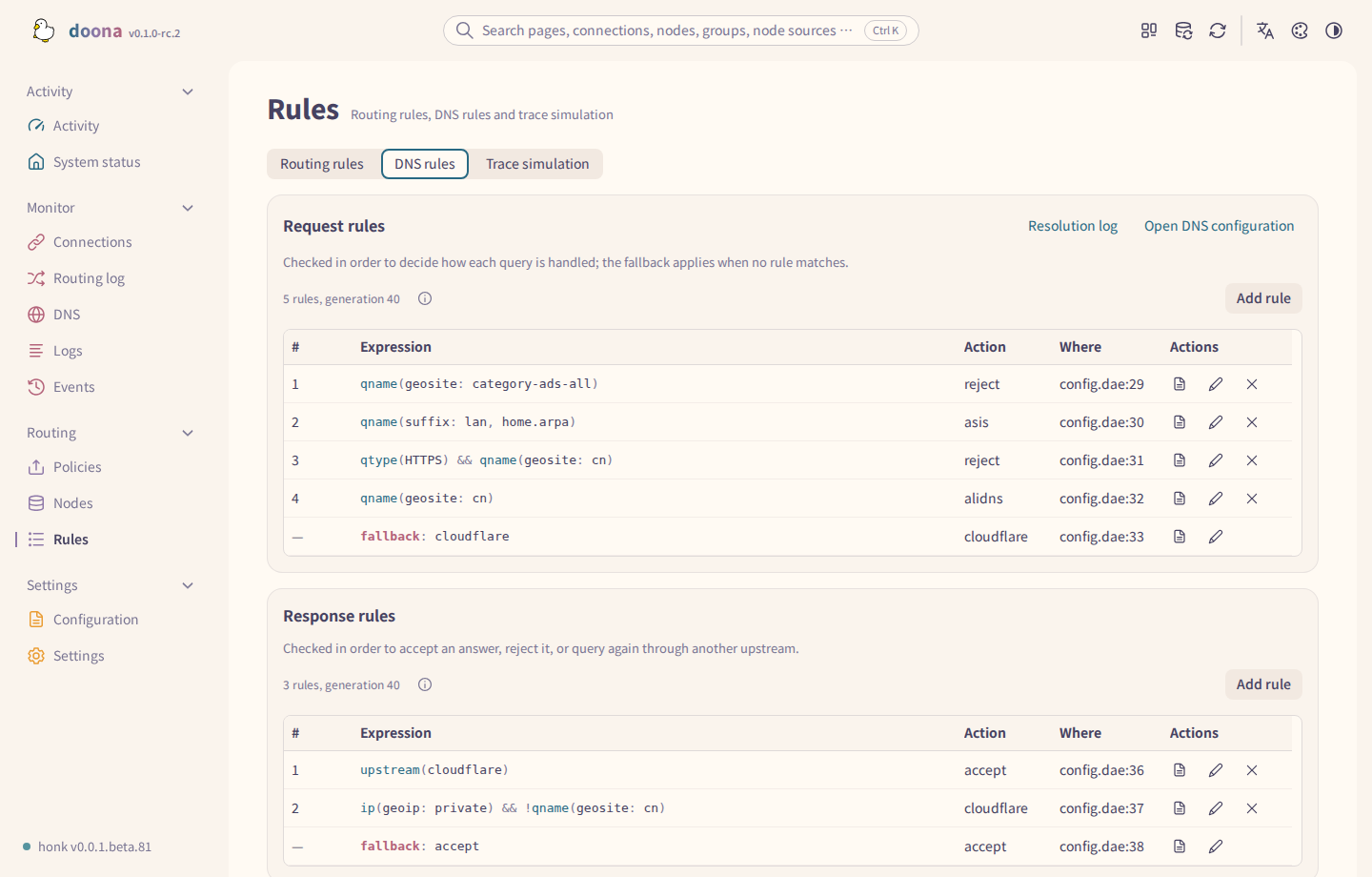Edit the geoip private response rule

click(1216, 808)
